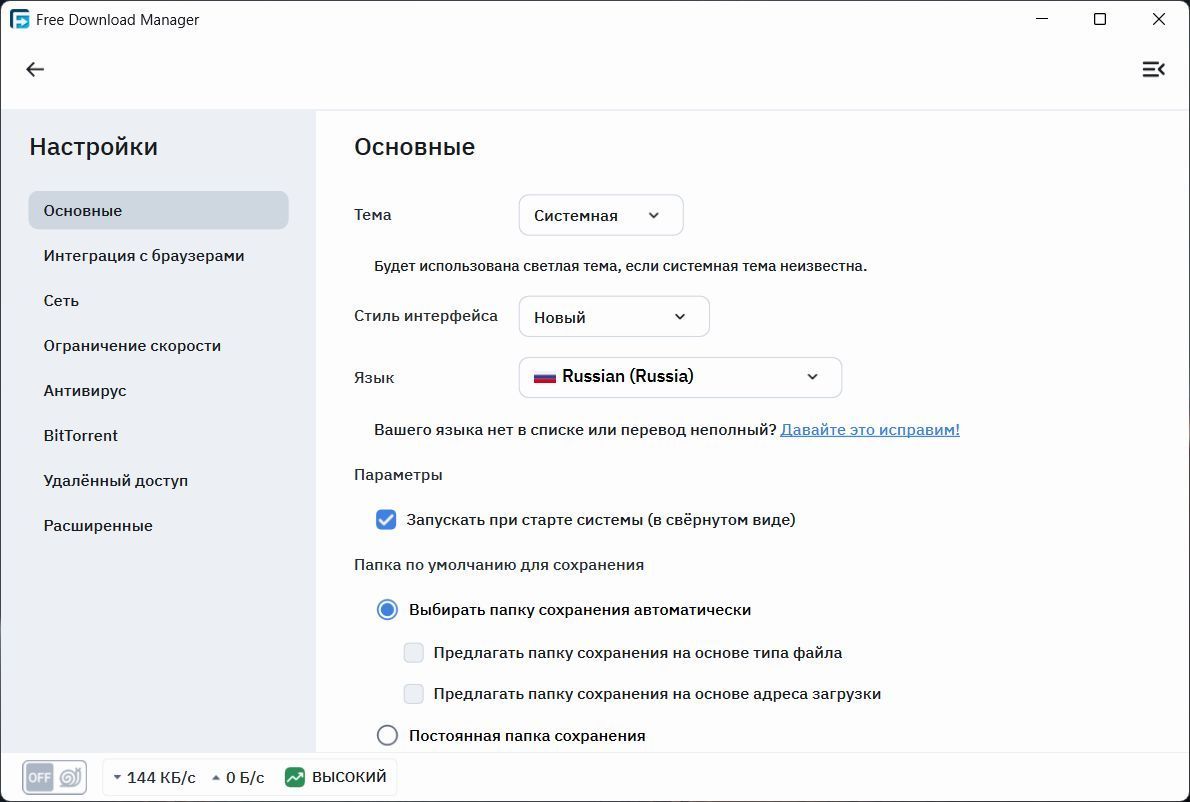Select the permanent save folder radio button

click(387, 735)
